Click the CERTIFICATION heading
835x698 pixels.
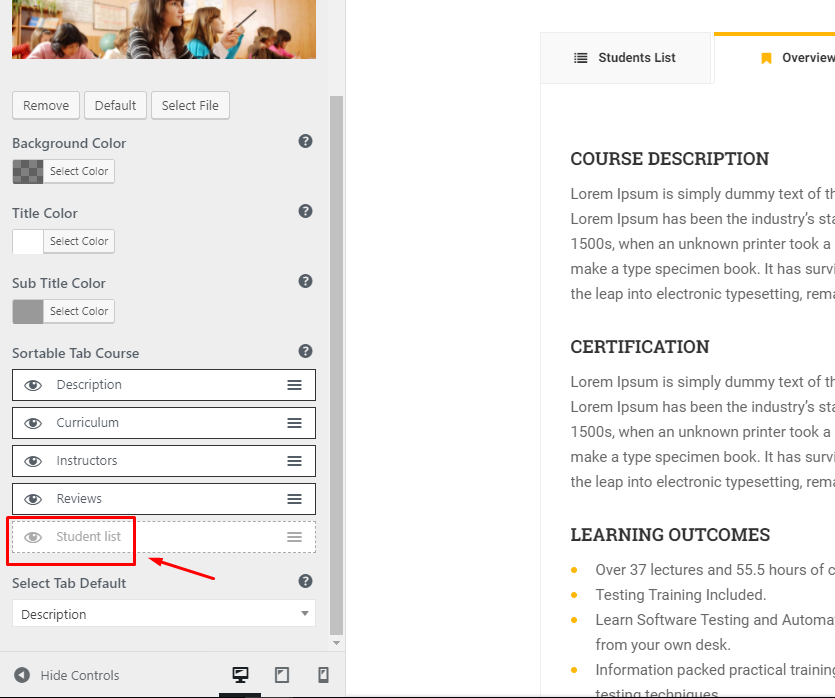pos(640,347)
